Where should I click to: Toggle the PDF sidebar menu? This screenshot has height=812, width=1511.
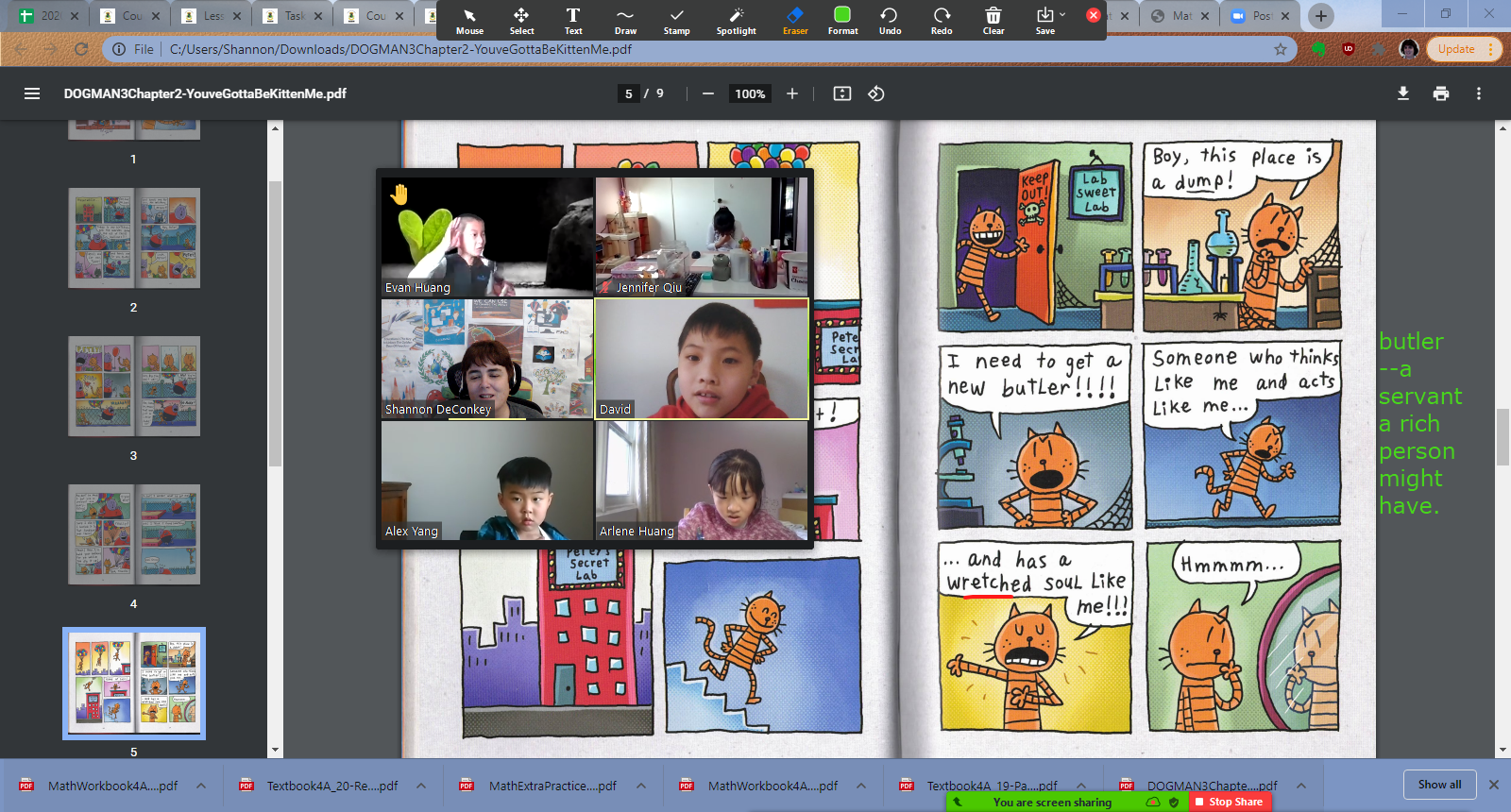(32, 93)
